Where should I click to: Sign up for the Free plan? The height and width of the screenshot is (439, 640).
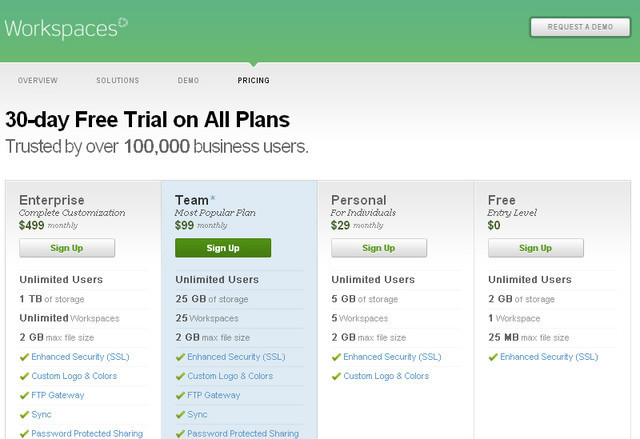coord(535,248)
